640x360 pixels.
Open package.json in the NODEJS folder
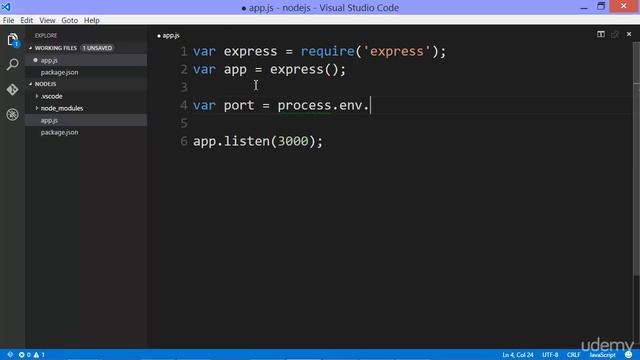tap(86, 132)
